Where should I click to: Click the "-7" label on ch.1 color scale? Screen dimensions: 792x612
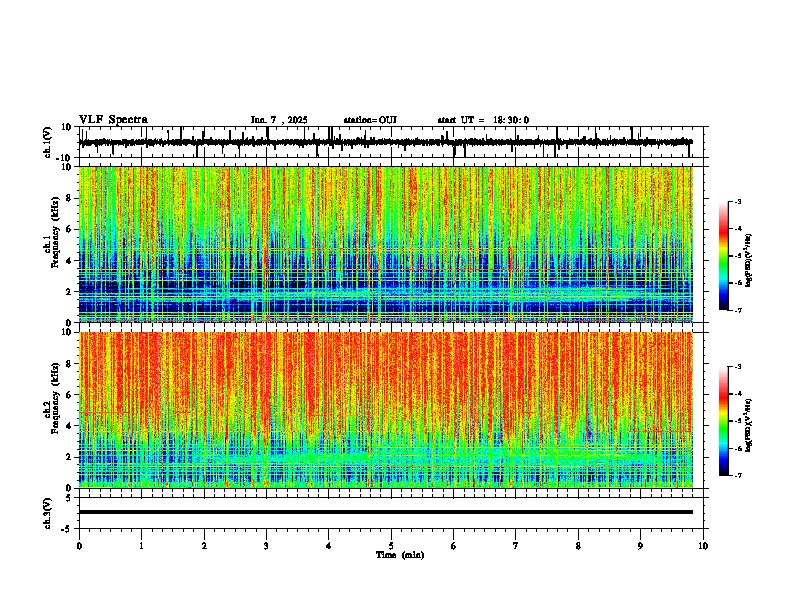738,310
